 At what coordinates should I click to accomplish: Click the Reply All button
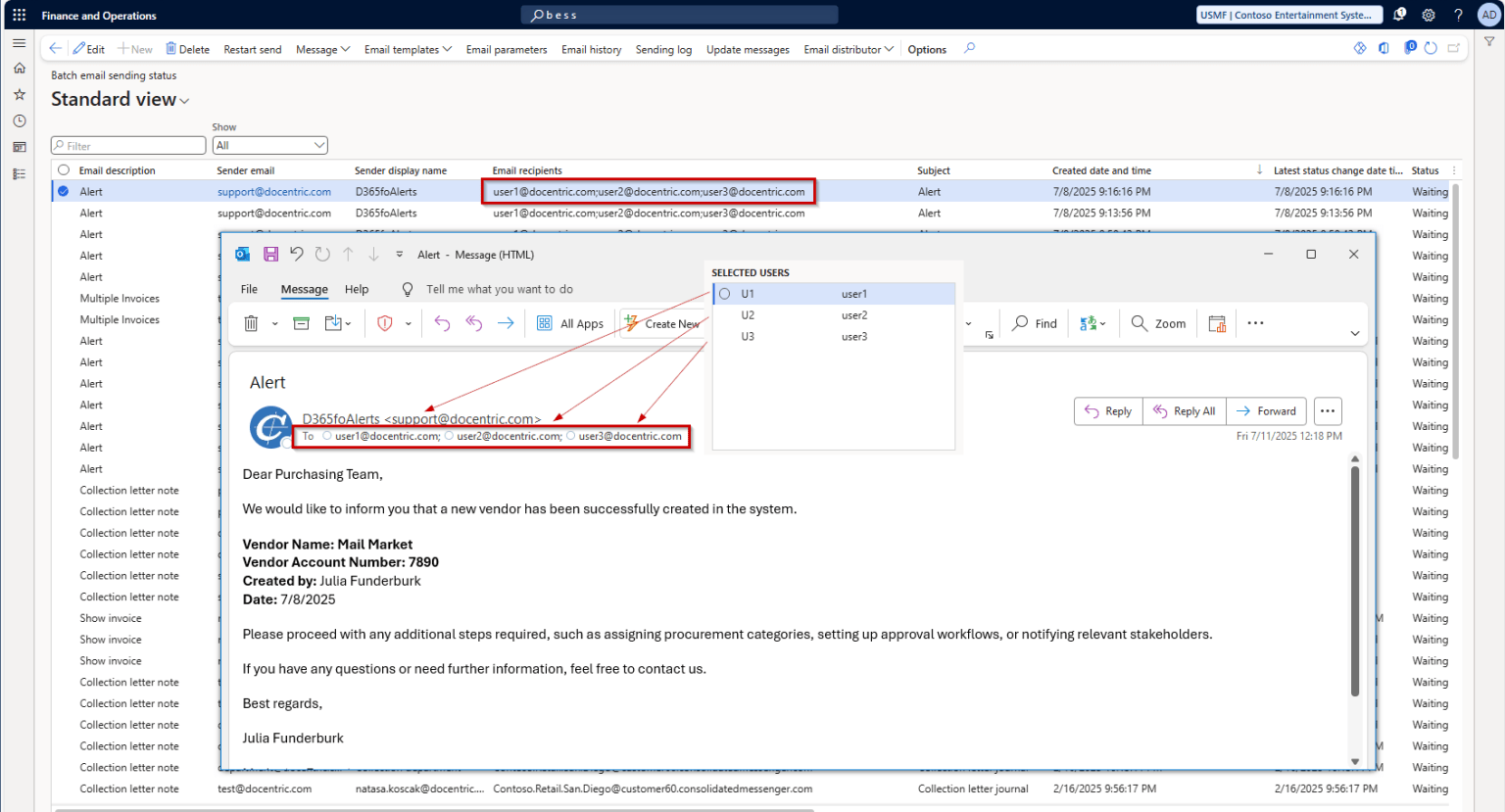click(x=1185, y=411)
